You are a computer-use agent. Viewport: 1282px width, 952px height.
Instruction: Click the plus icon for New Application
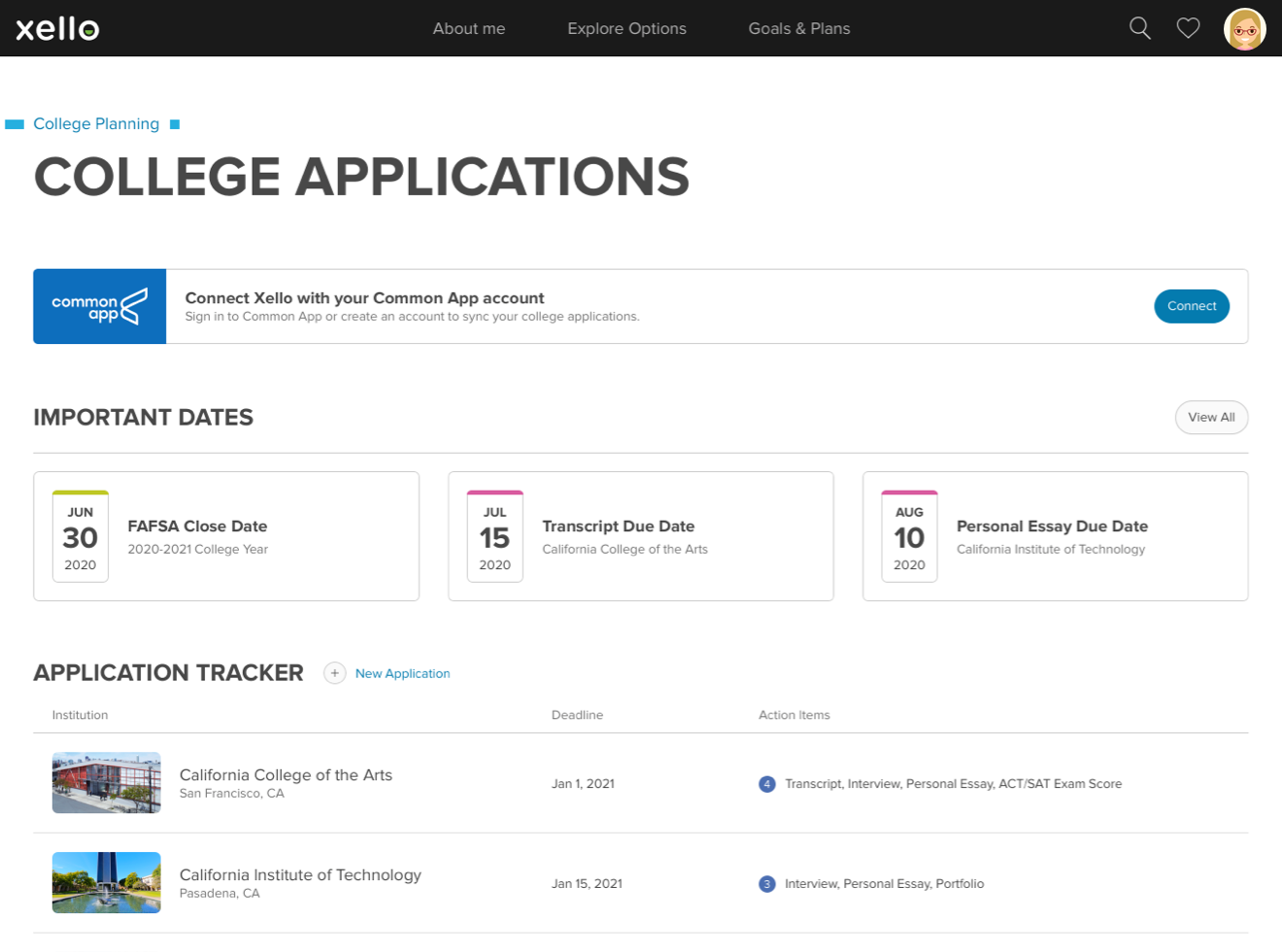point(334,673)
